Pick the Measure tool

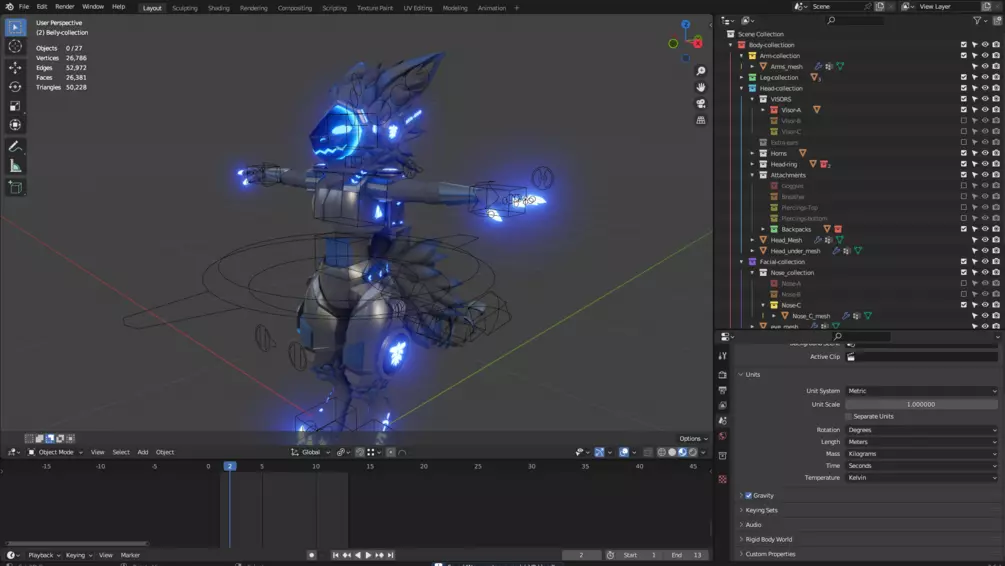click(x=15, y=166)
